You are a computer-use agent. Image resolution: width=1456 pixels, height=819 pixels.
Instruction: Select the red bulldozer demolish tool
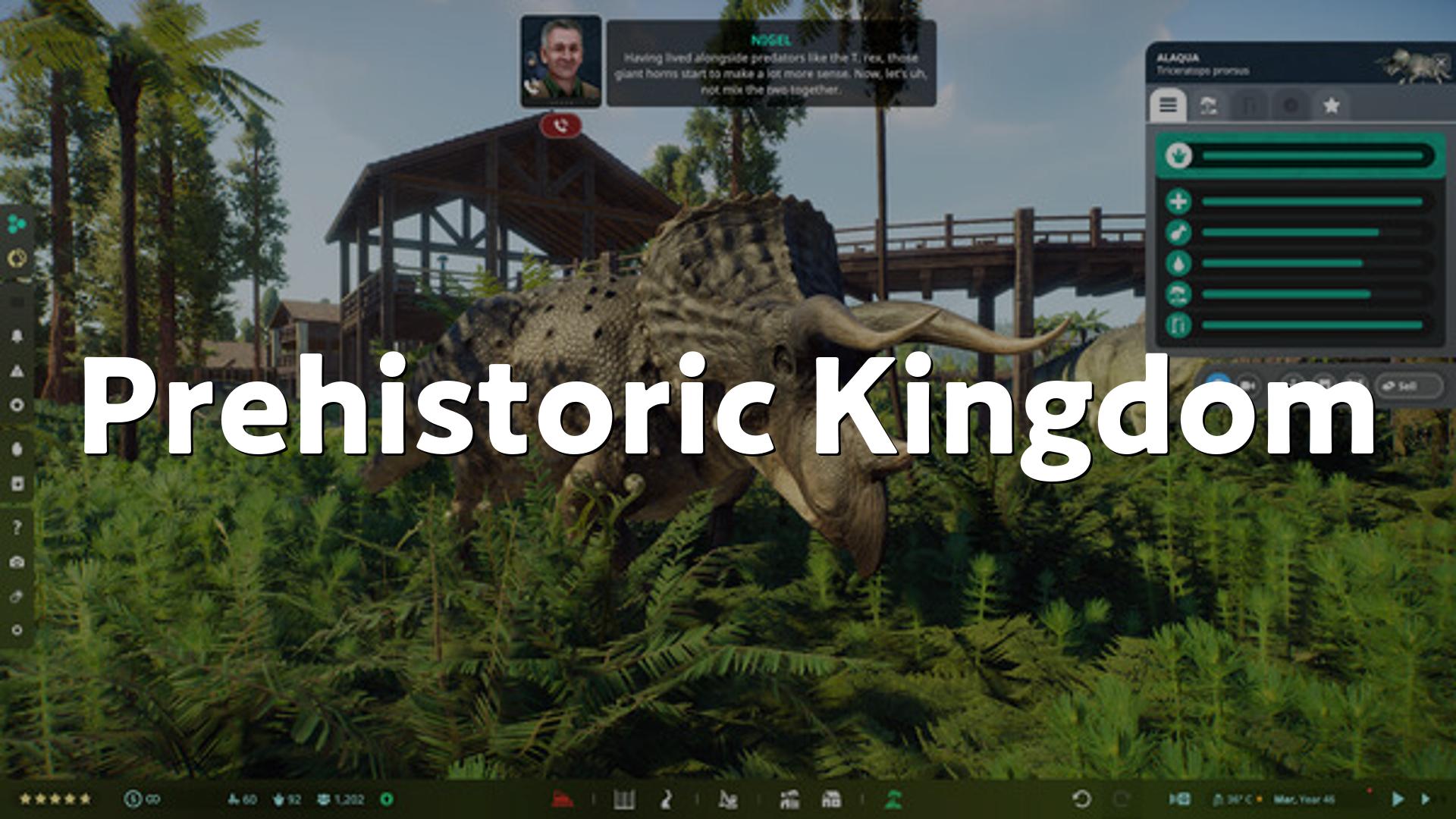562,799
